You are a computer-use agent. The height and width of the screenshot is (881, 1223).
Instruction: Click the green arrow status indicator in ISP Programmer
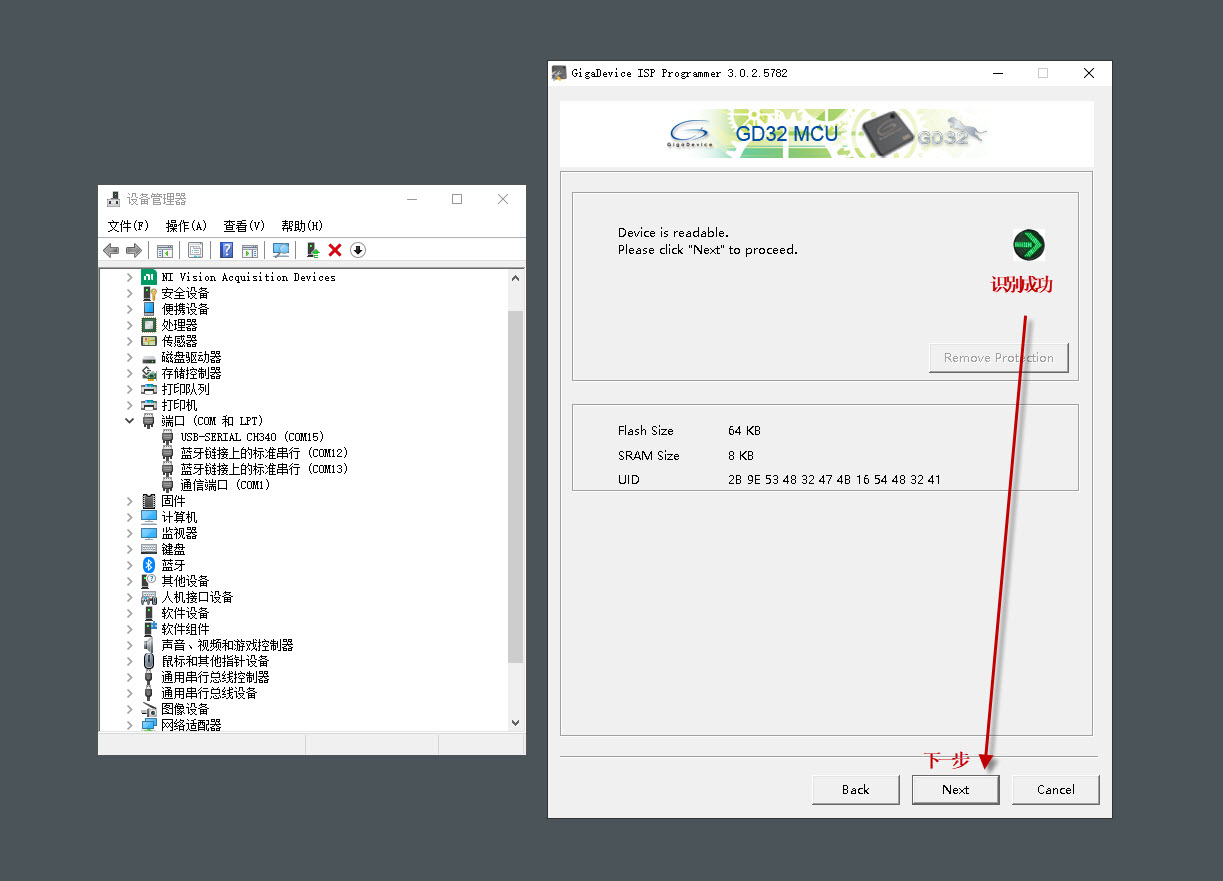[x=1028, y=244]
